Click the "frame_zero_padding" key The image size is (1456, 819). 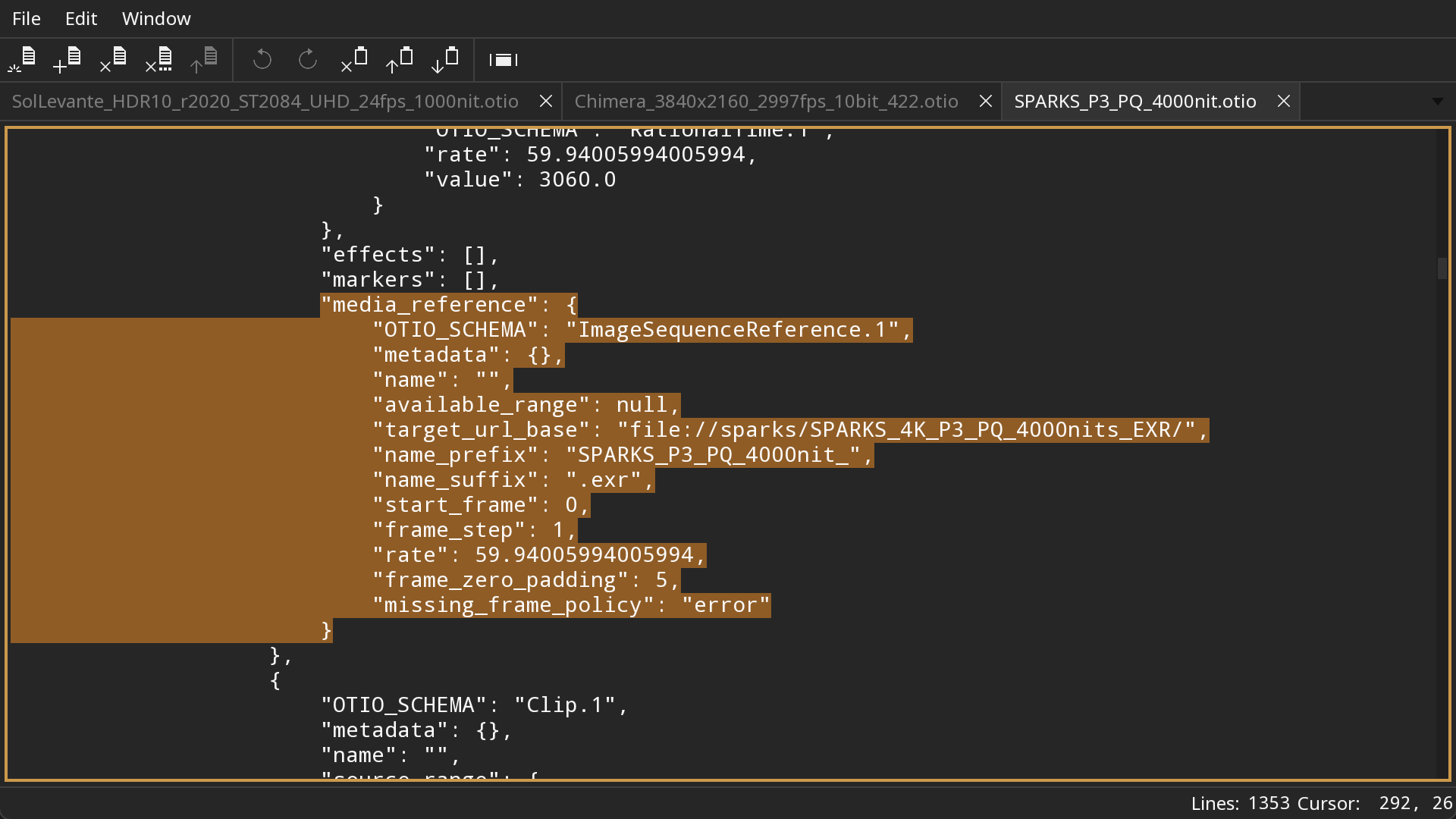coord(500,580)
